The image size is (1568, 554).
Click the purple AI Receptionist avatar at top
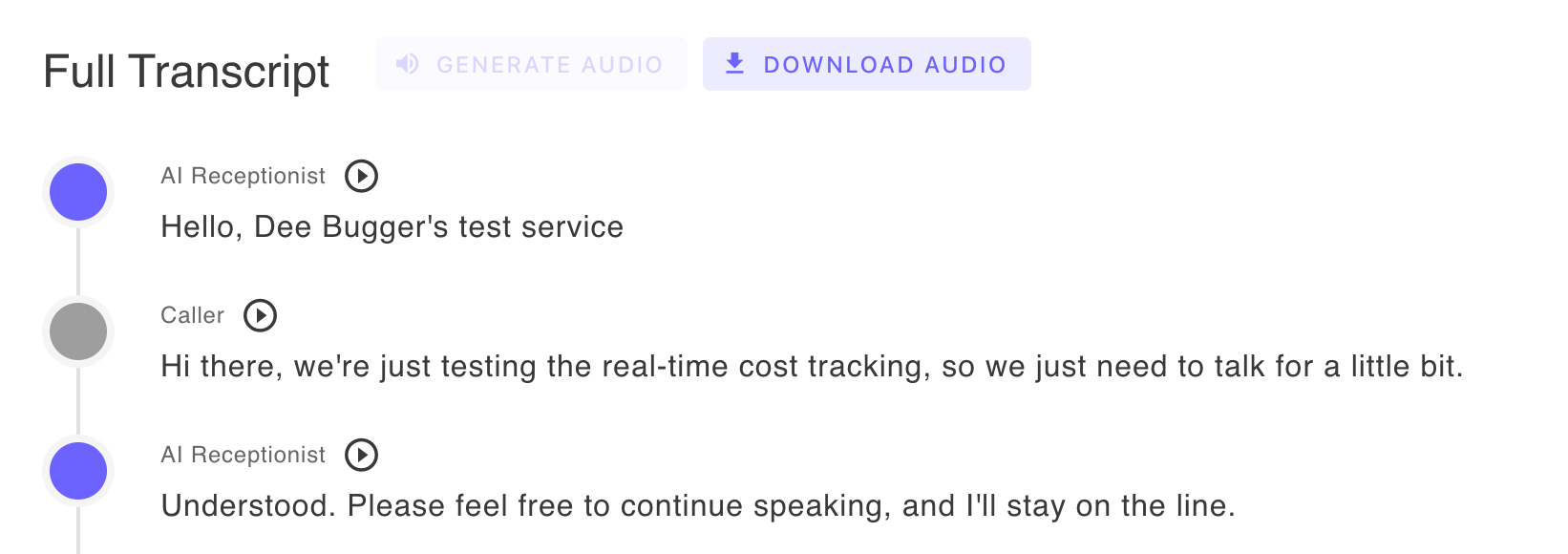(78, 191)
